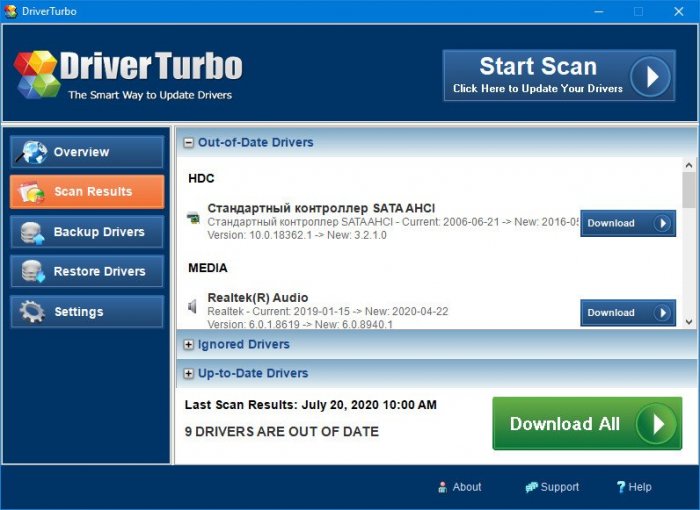Click the Up-to-Date Drivers header label
700x510 pixels.
pyautogui.click(x=253, y=373)
